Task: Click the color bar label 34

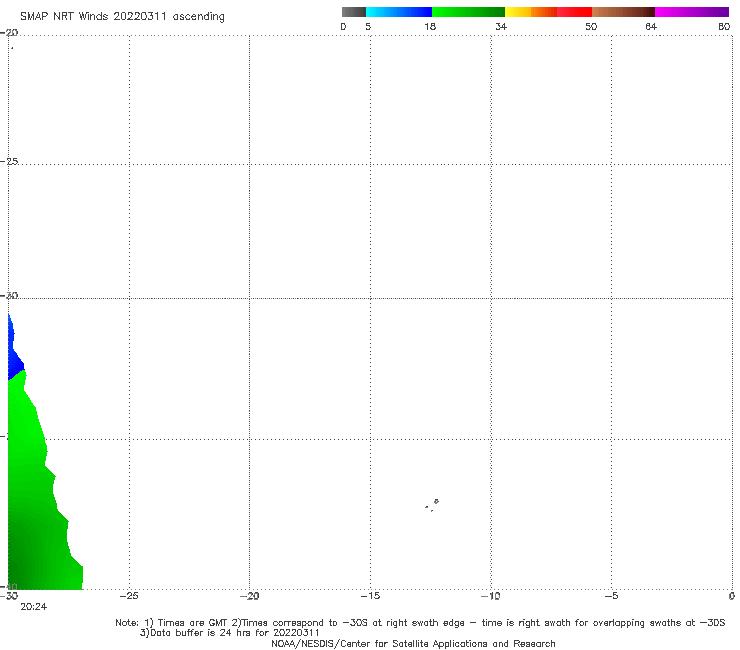Action: point(501,26)
